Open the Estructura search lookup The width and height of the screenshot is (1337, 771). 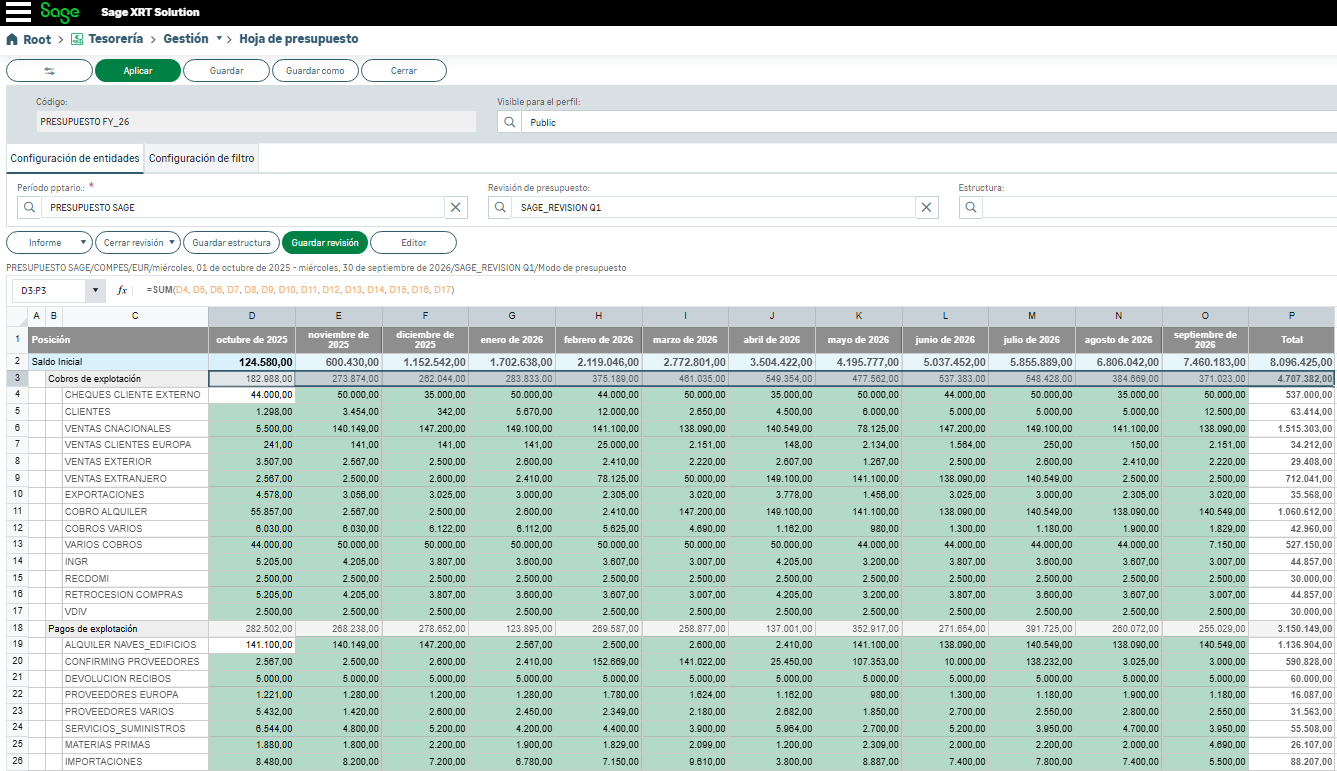pyautogui.click(x=971, y=207)
